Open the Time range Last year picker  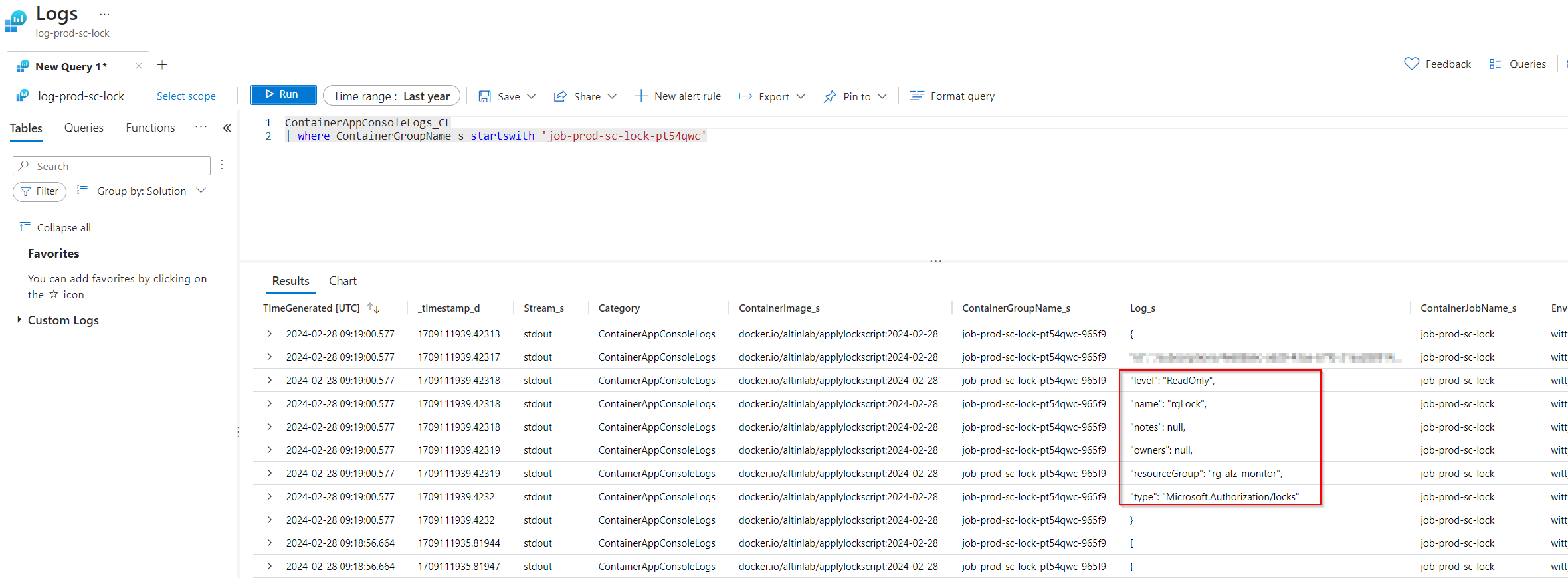[x=391, y=96]
